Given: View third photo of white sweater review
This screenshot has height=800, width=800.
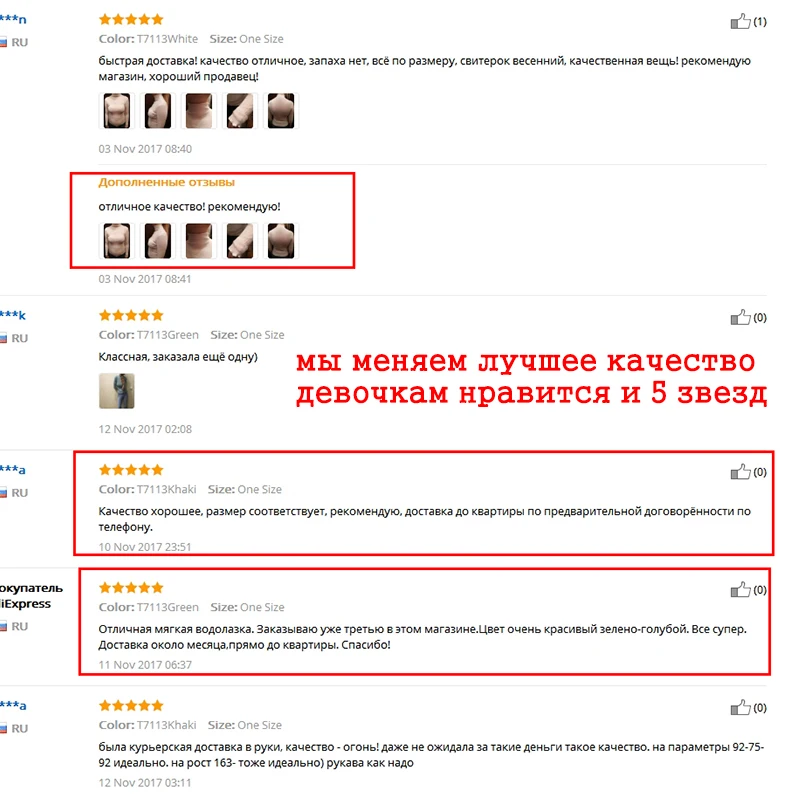Looking at the screenshot, I should click(x=198, y=111).
